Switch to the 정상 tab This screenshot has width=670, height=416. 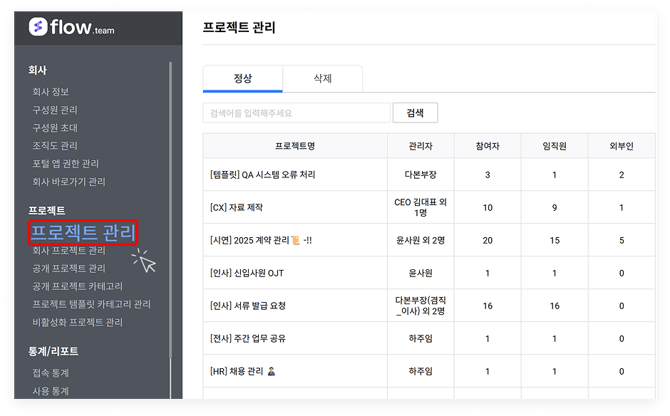pyautogui.click(x=242, y=78)
